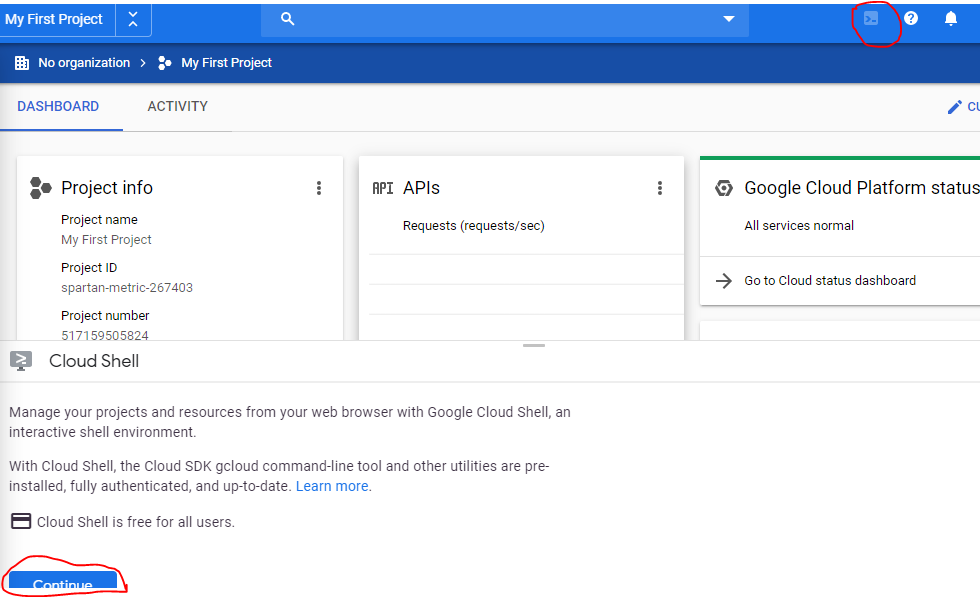Click Cloud Shell is free for all users text
Screen dimensions: 980x597
(x=136, y=522)
